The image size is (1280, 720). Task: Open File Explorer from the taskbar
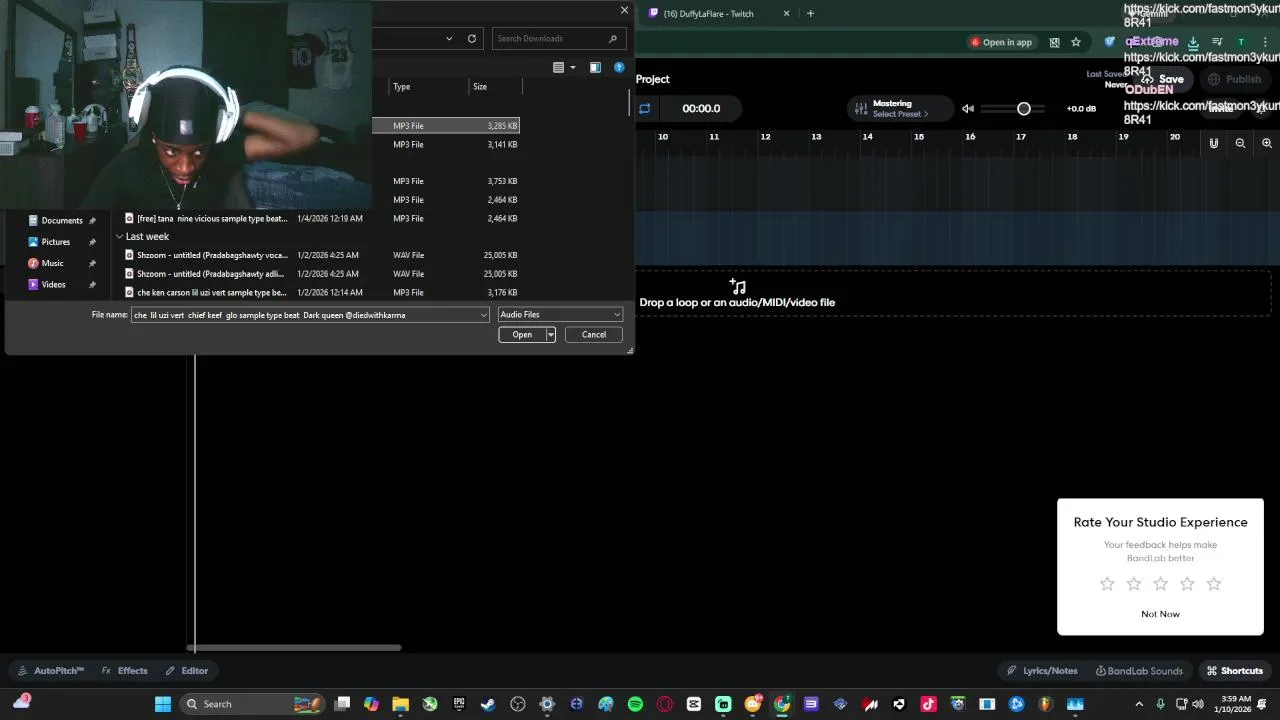(x=400, y=704)
